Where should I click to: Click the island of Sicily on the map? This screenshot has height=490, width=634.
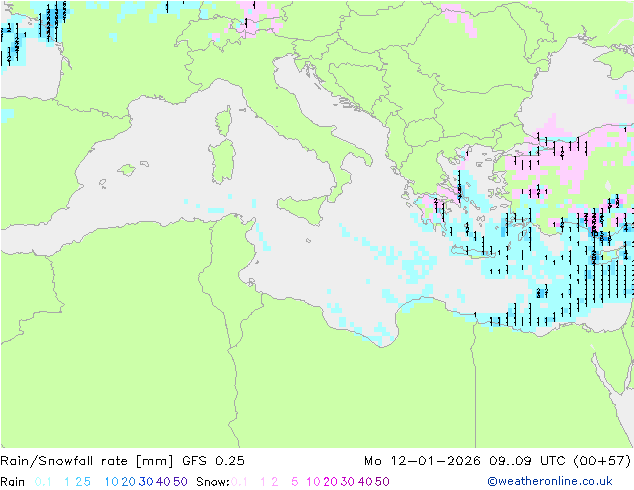305,208
